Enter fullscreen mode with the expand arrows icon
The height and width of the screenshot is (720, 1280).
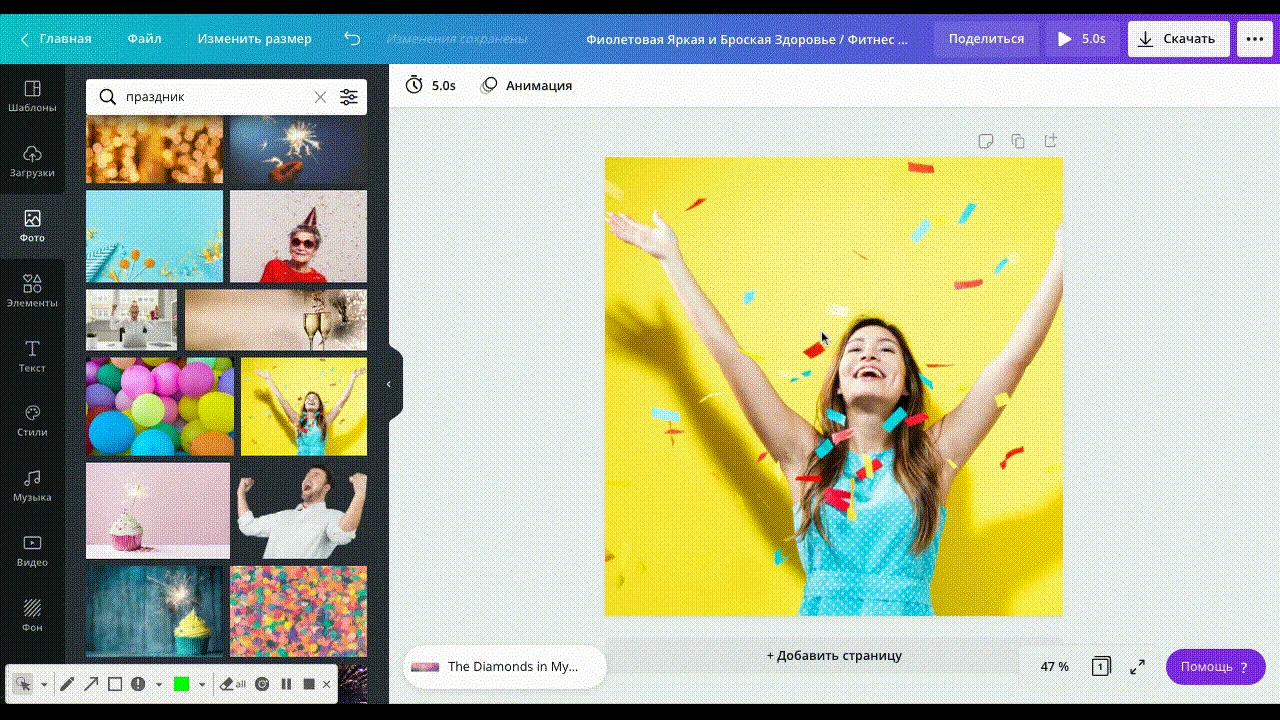click(1138, 667)
